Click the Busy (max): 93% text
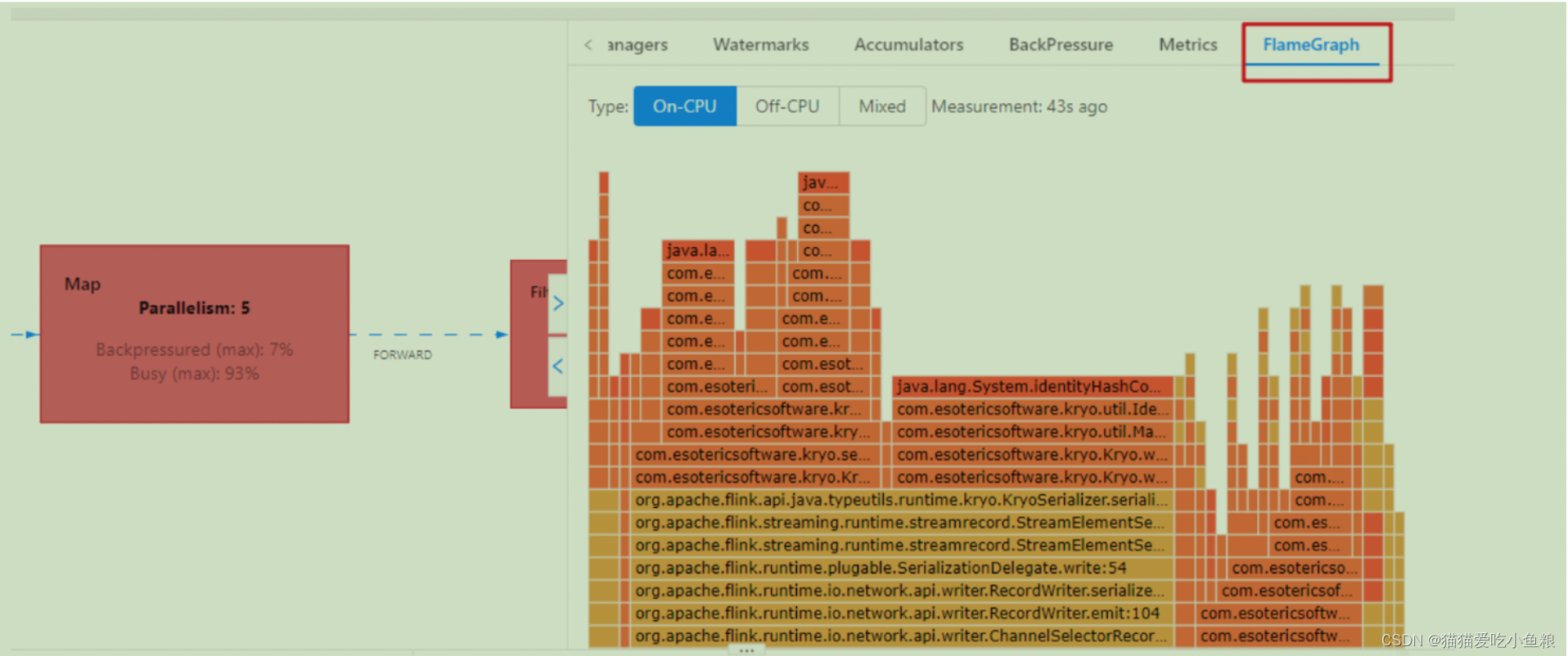This screenshot has height=656, width=1568. (x=194, y=374)
